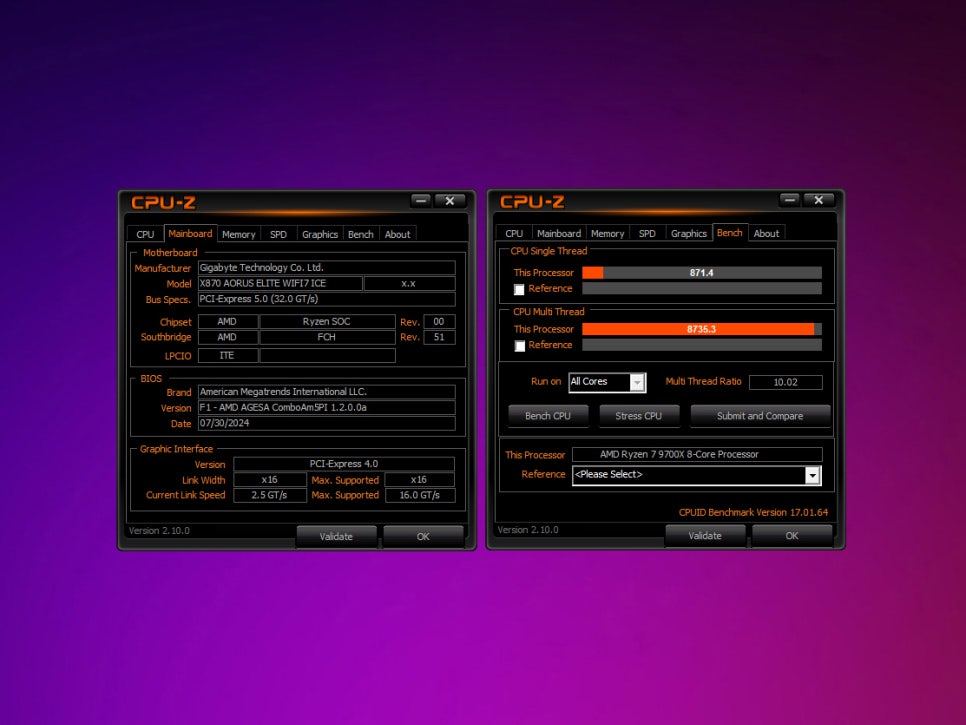Click Southbridge Rev. 51 value

tap(439, 337)
